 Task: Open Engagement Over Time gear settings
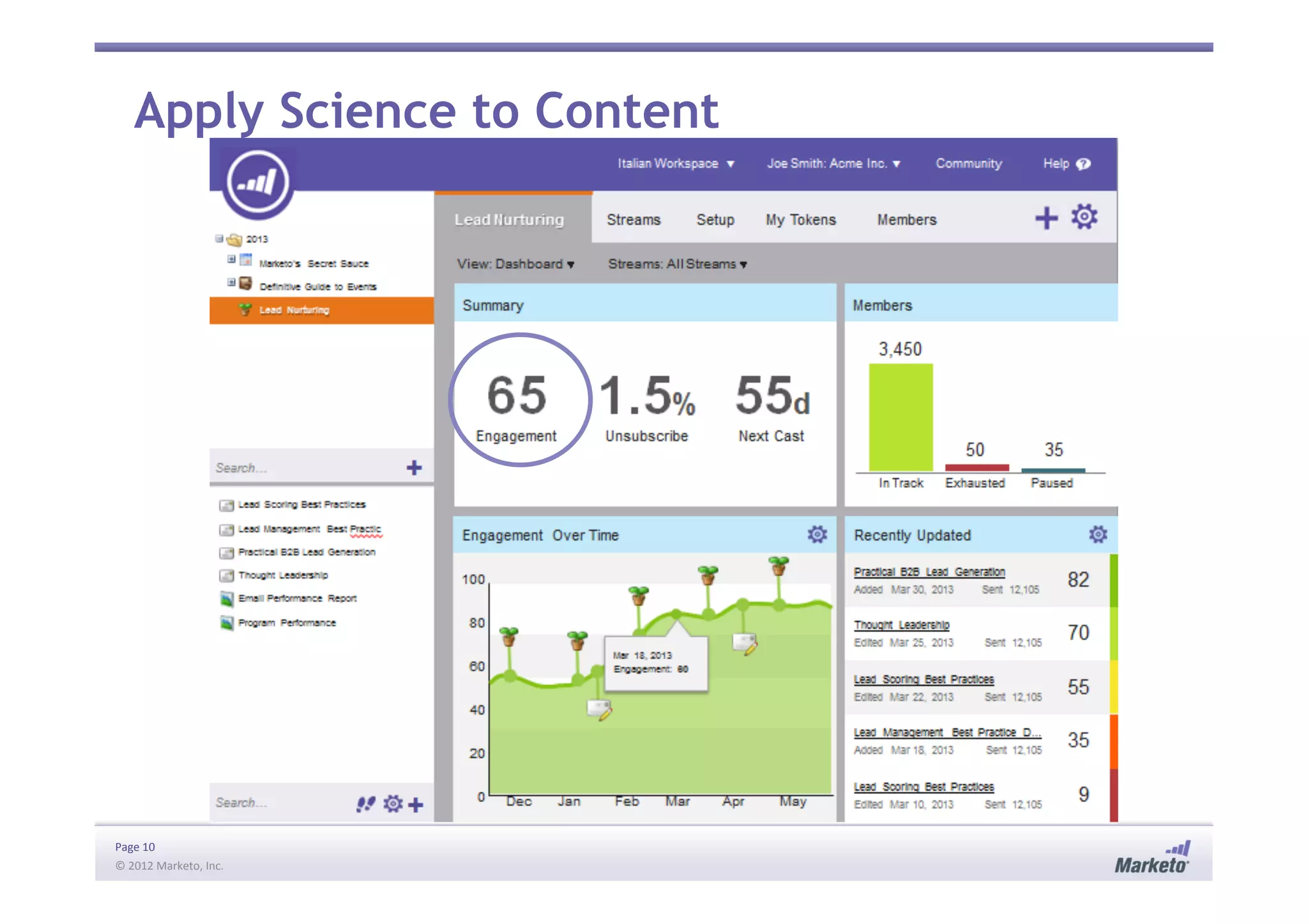pos(817,534)
